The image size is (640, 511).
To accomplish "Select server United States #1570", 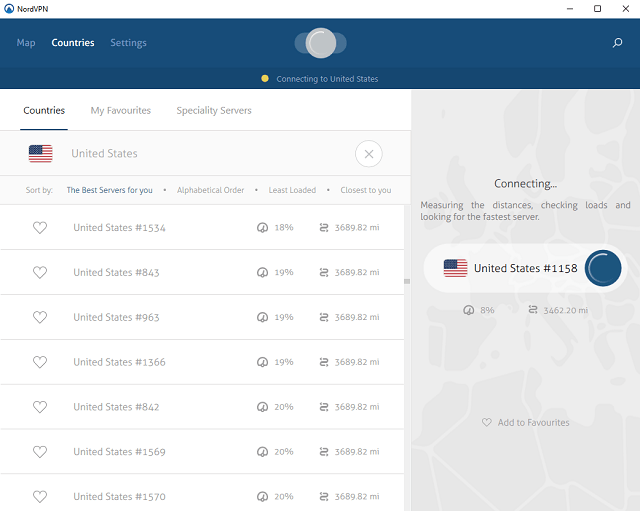I will (x=202, y=493).
